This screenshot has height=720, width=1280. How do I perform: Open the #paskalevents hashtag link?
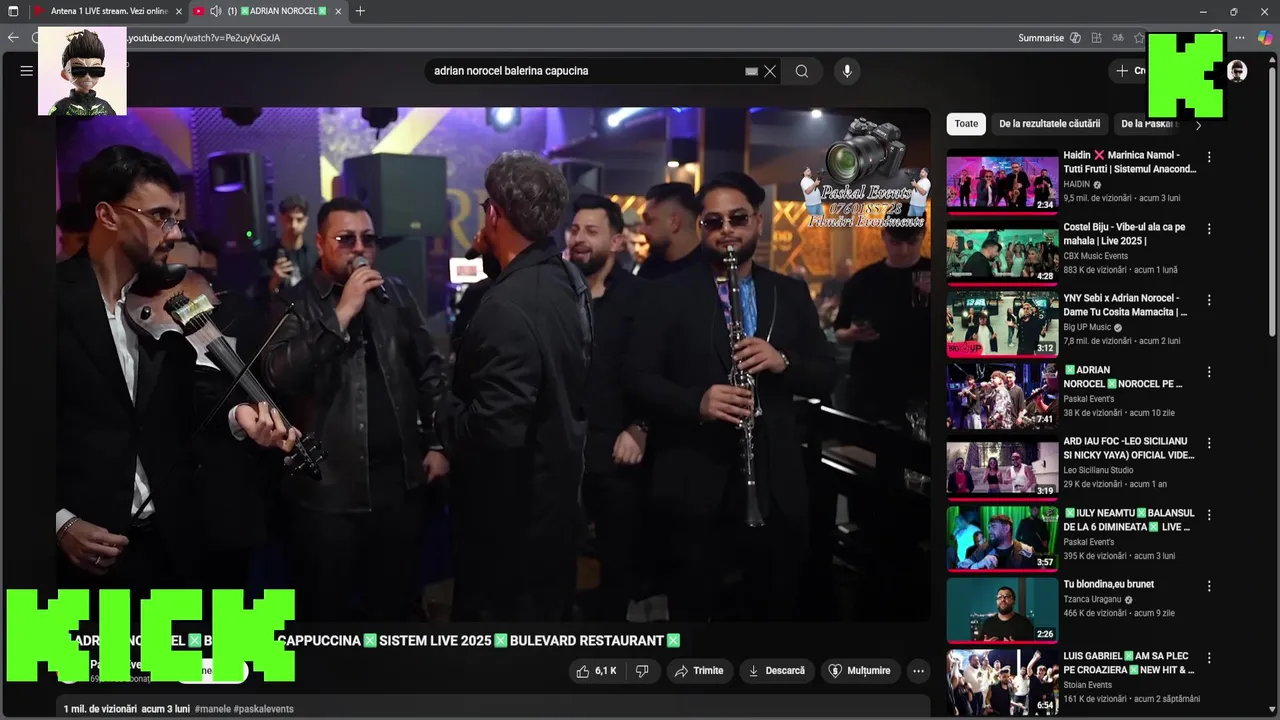click(264, 709)
